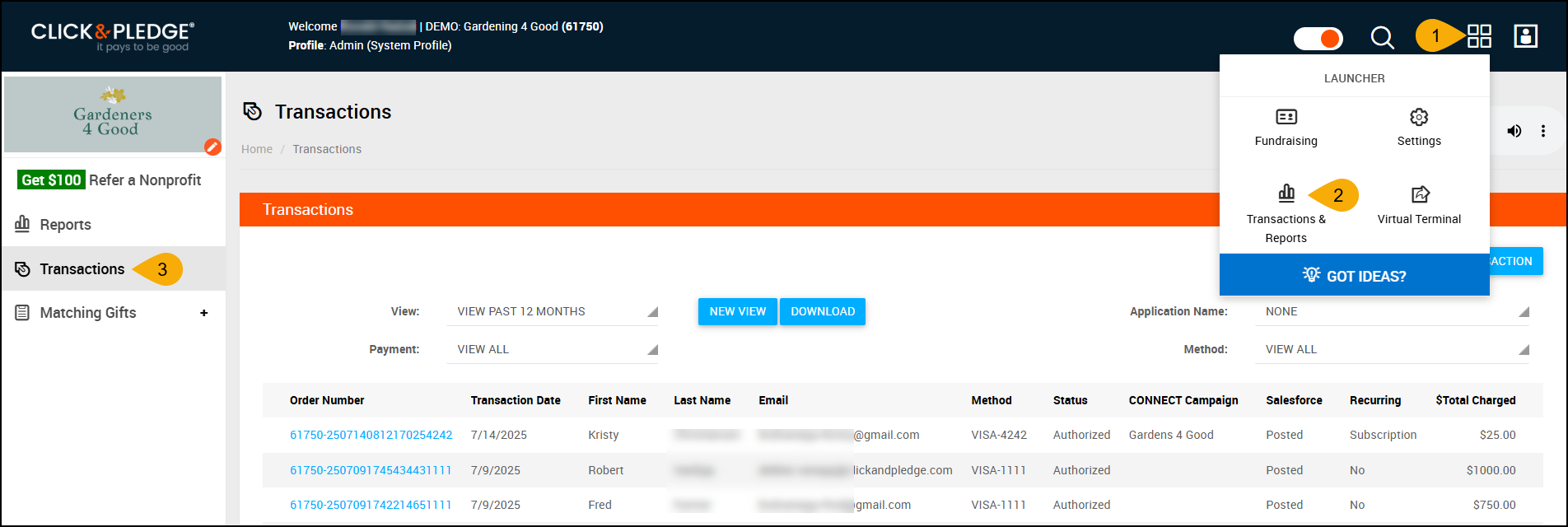
Task: Click the DOWNLOAD button
Action: (823, 311)
